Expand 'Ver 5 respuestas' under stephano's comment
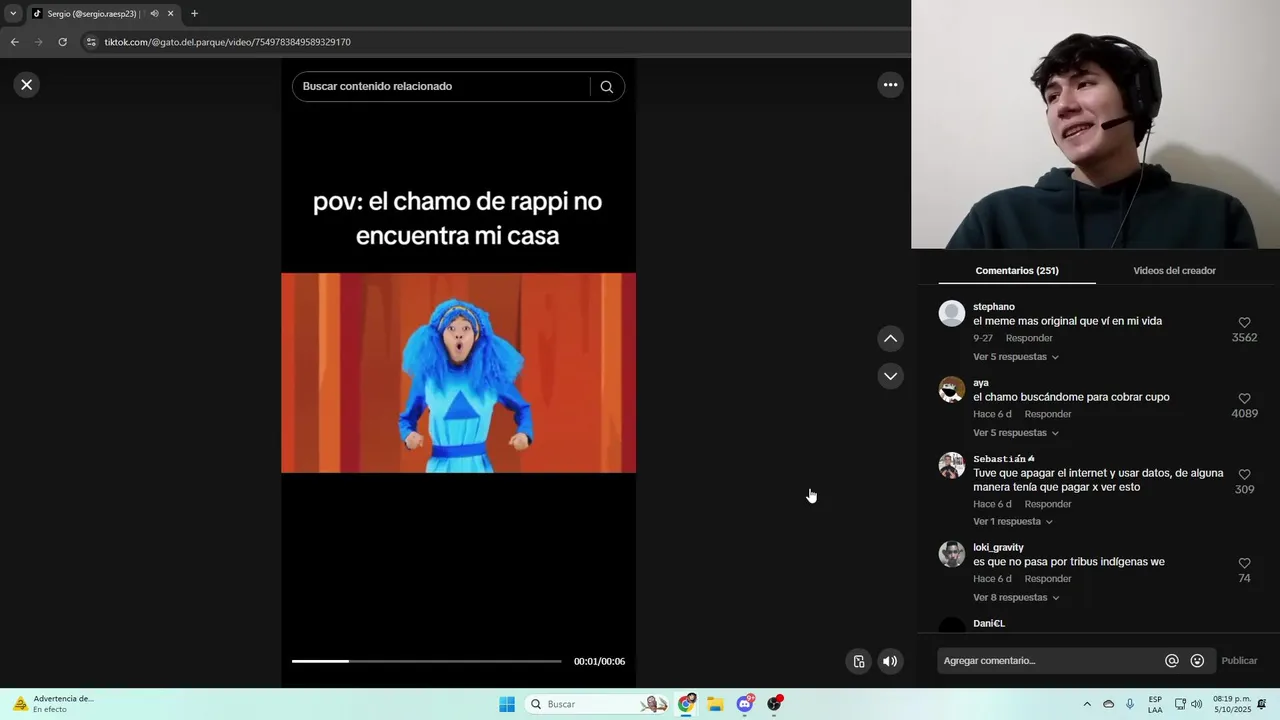Image resolution: width=1280 pixels, height=720 pixels. pos(1015,357)
